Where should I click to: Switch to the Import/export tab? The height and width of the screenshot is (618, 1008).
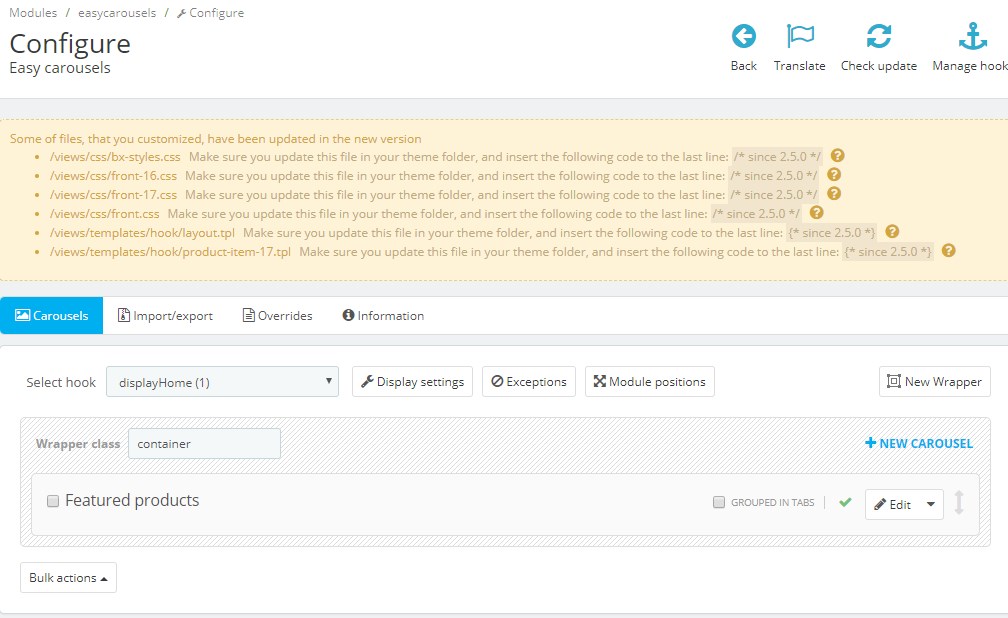pos(165,316)
